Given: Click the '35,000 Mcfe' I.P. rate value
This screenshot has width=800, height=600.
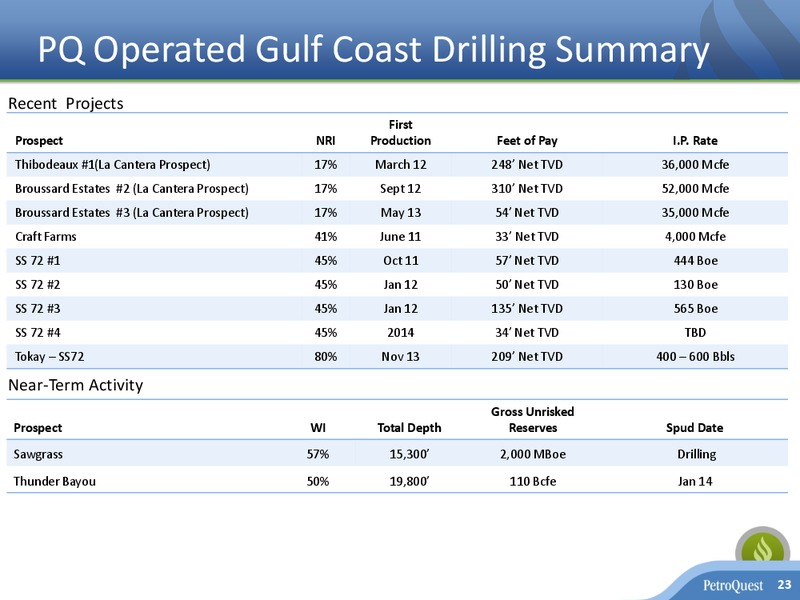Looking at the screenshot, I should [695, 213].
